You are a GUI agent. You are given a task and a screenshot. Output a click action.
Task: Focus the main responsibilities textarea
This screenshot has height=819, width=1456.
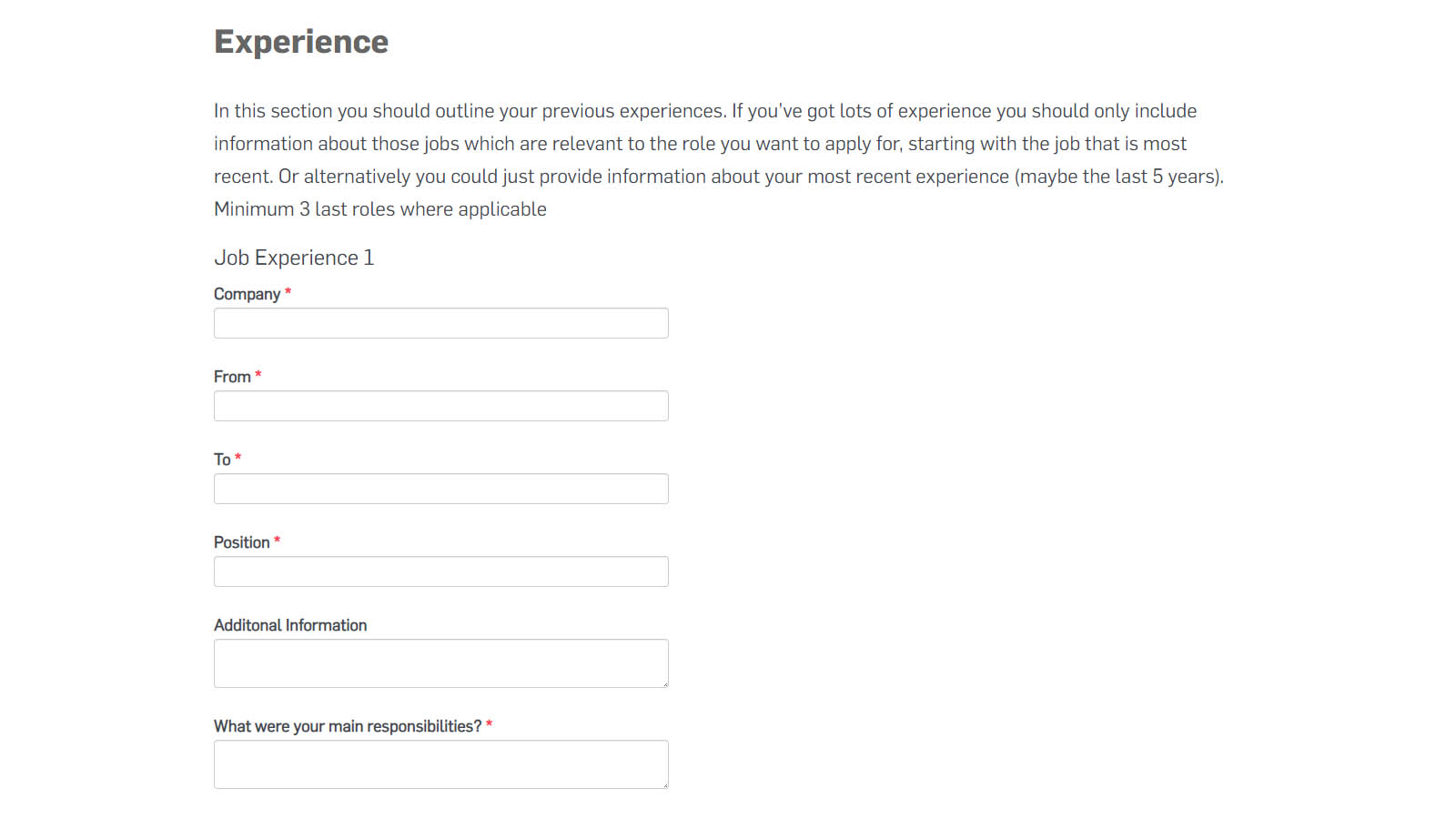coord(440,764)
